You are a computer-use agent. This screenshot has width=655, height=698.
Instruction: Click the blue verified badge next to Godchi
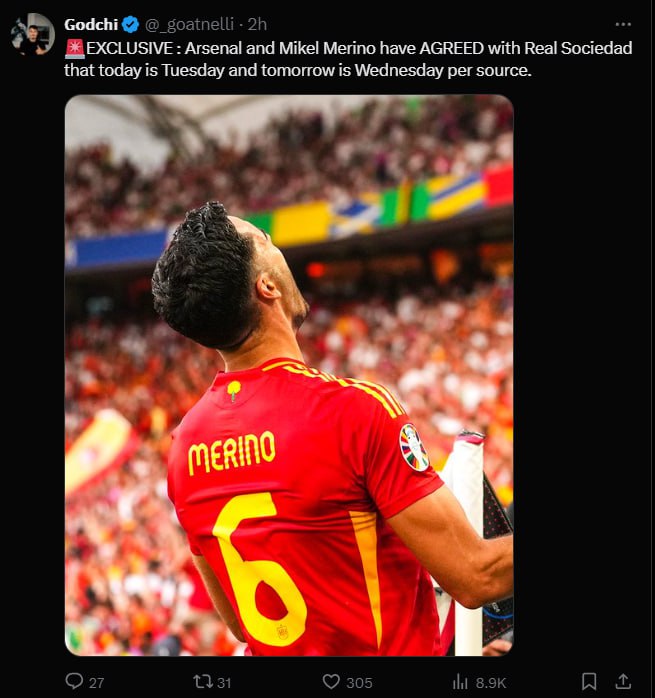click(130, 24)
